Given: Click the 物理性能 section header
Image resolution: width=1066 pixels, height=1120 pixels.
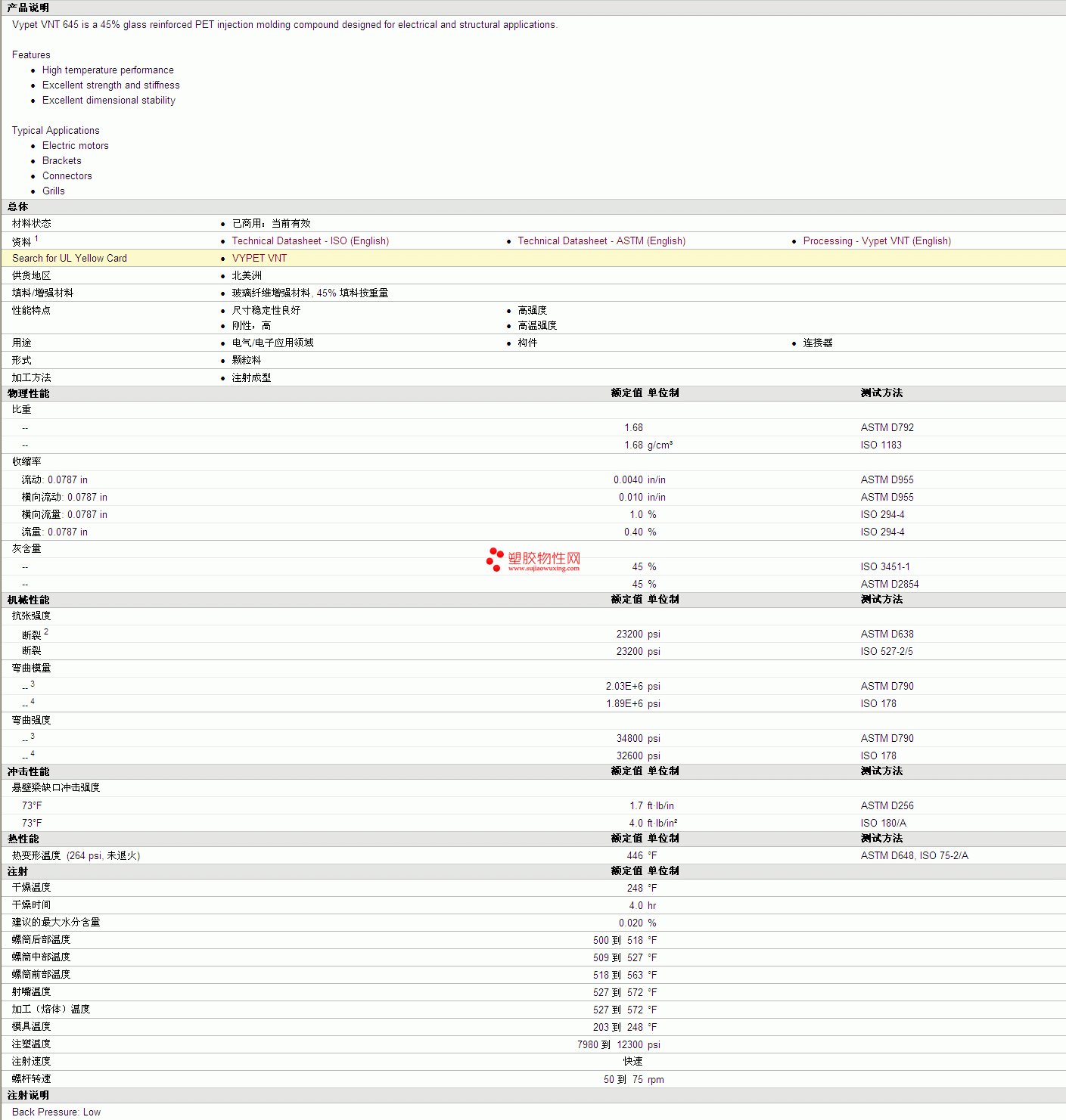Looking at the screenshot, I should tap(28, 394).
